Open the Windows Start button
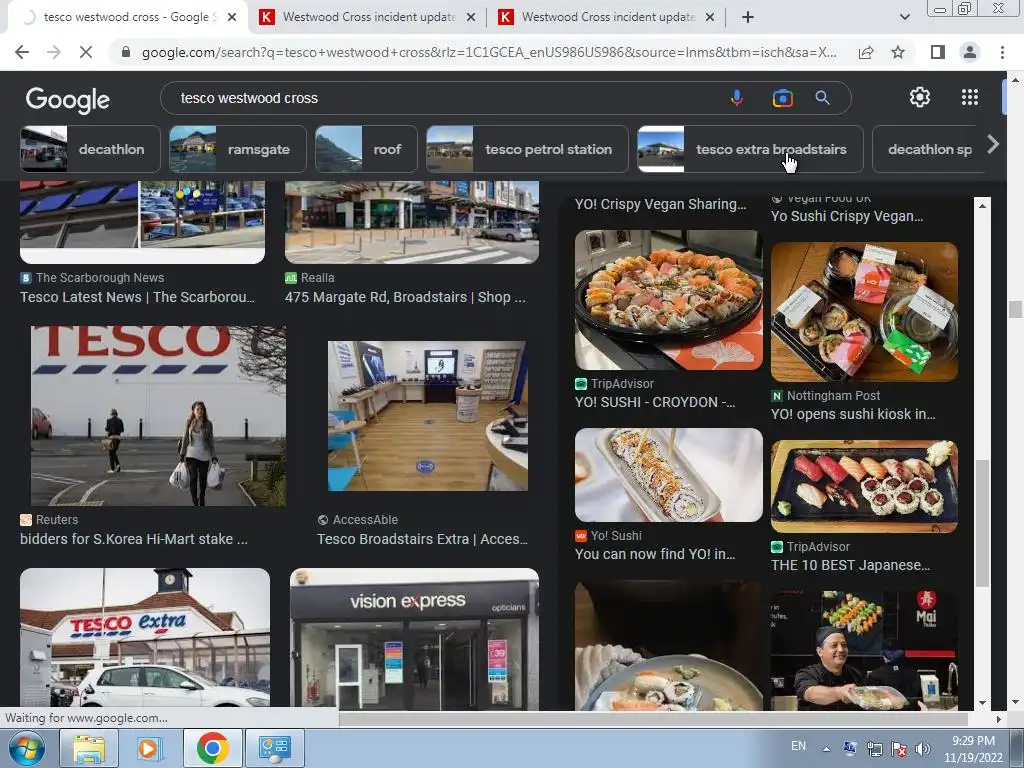Screen dimensions: 1024x768 [x=27, y=748]
